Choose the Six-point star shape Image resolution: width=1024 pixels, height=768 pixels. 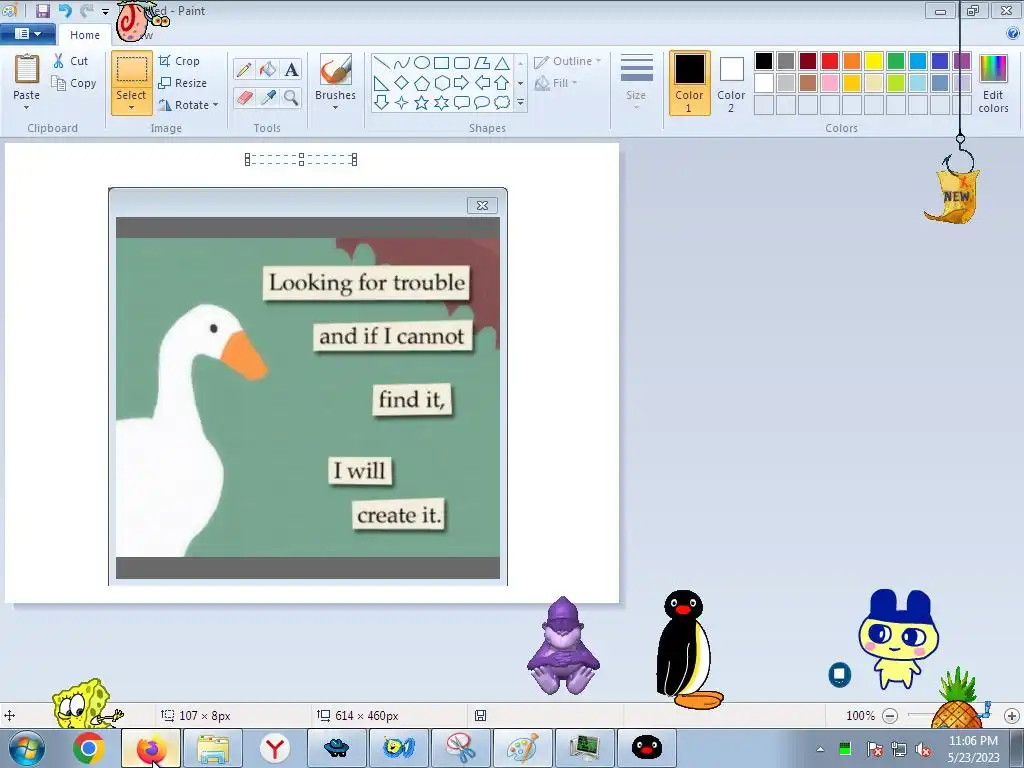pyautogui.click(x=441, y=103)
